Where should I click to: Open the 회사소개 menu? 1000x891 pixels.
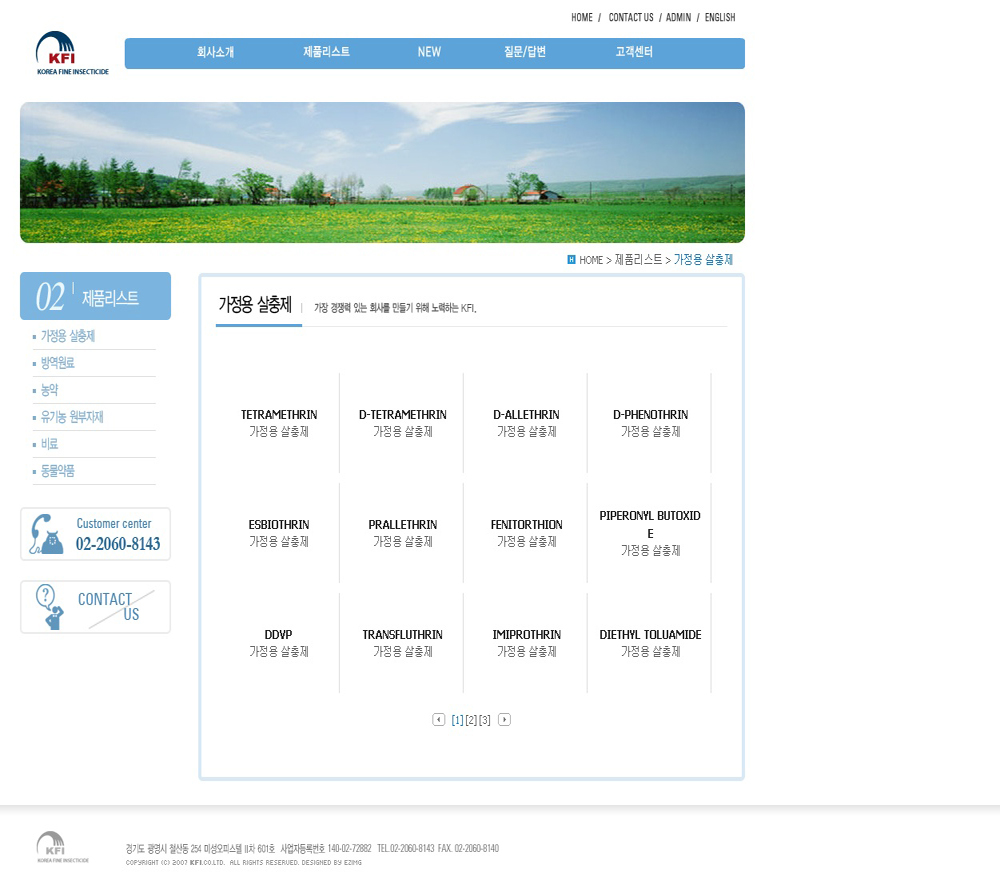[x=215, y=52]
